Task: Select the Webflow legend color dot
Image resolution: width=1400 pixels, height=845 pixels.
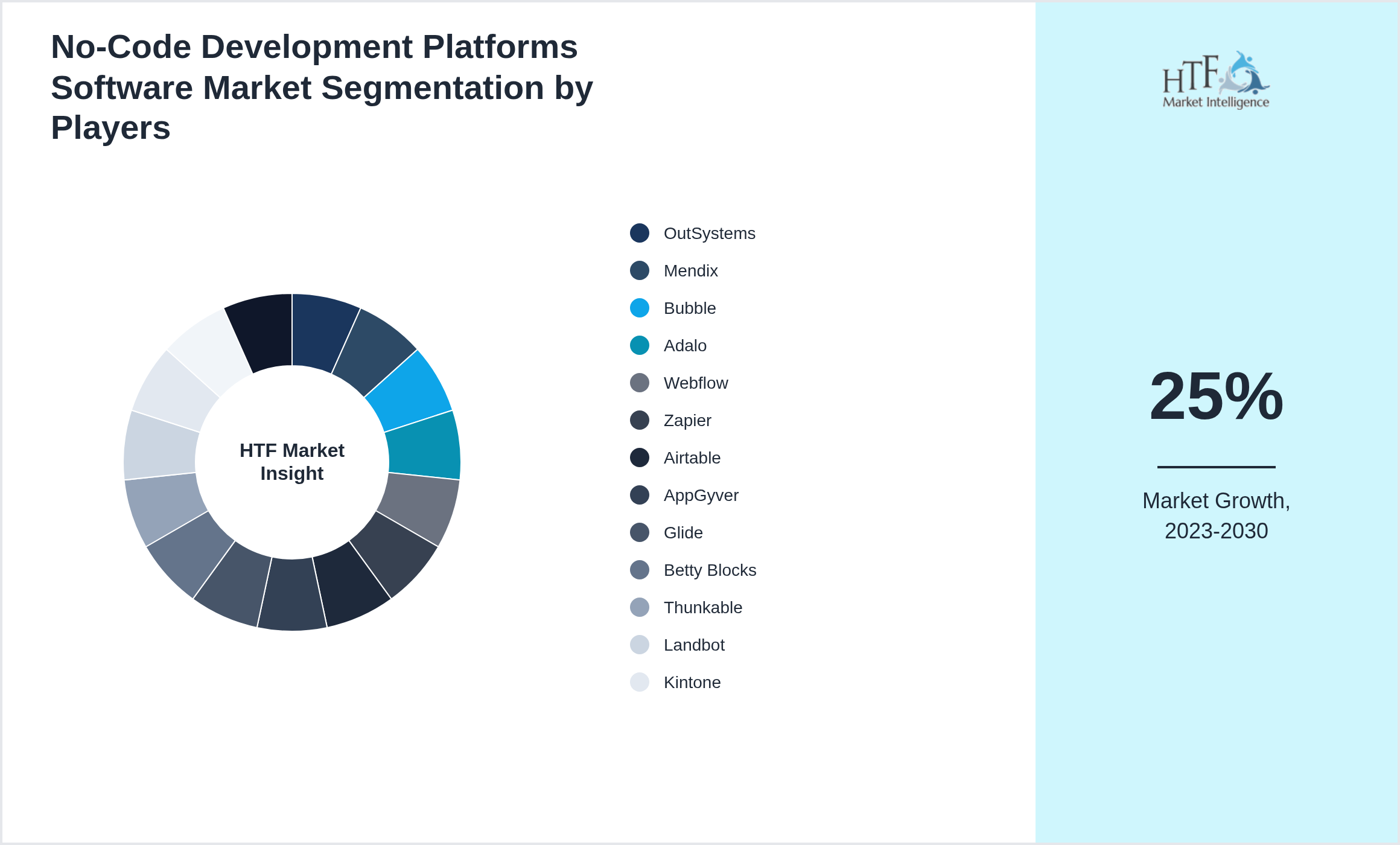Action: [638, 383]
